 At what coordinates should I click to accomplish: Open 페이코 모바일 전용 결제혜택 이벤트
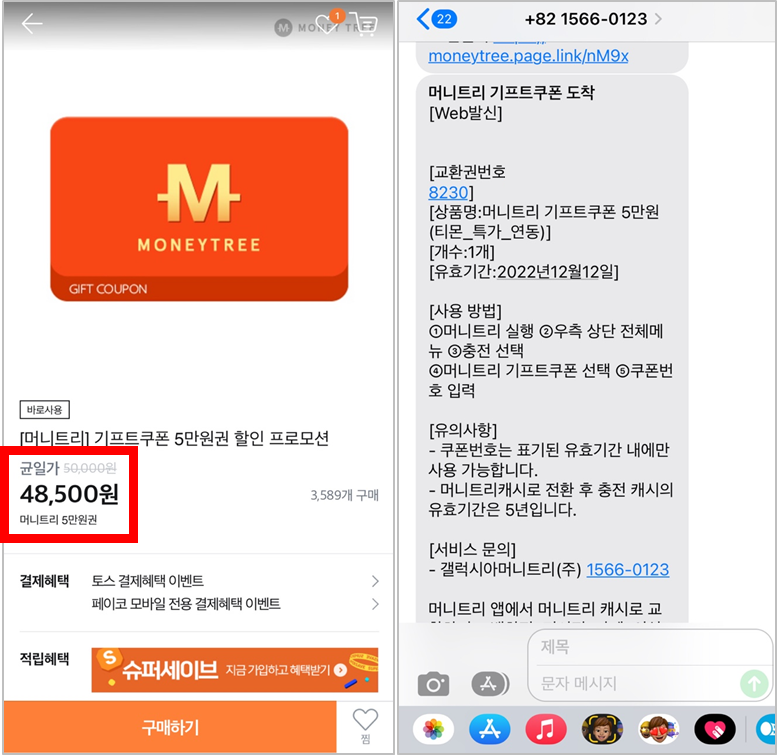coord(186,604)
